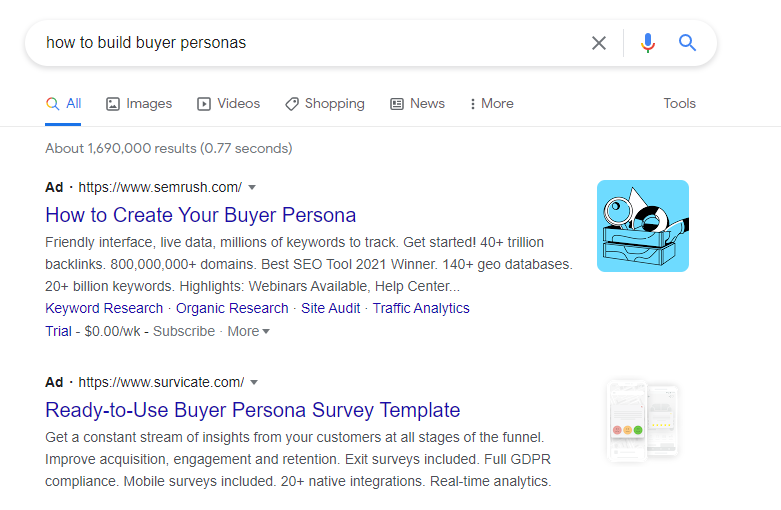Open the Images results tab
Image resolution: width=781 pixels, height=510 pixels.
pyautogui.click(x=139, y=104)
